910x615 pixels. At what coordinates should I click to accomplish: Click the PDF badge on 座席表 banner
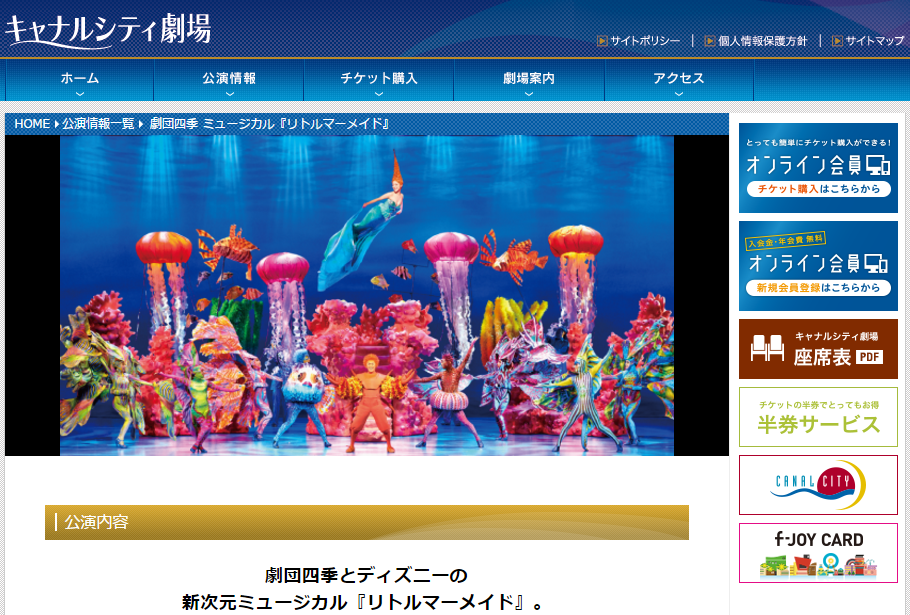pos(869,357)
